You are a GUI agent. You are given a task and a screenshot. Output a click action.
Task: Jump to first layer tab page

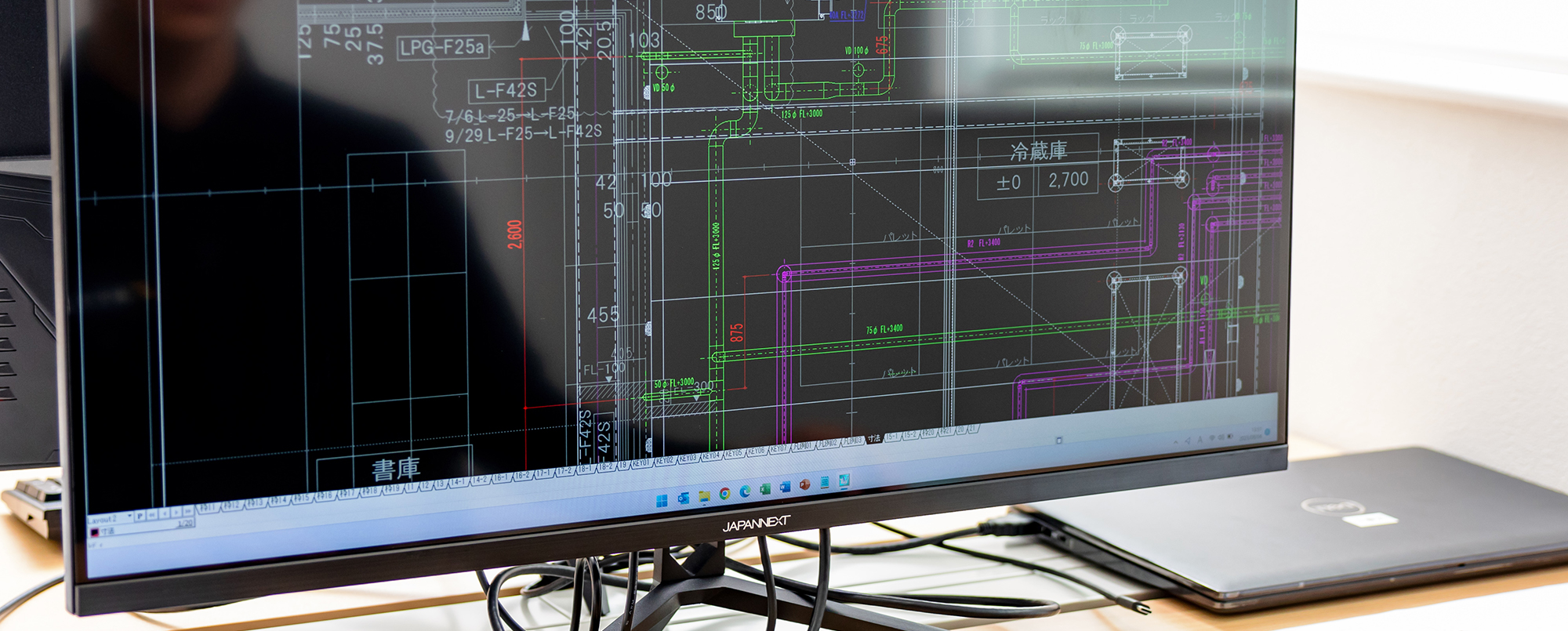pyautogui.click(x=152, y=514)
